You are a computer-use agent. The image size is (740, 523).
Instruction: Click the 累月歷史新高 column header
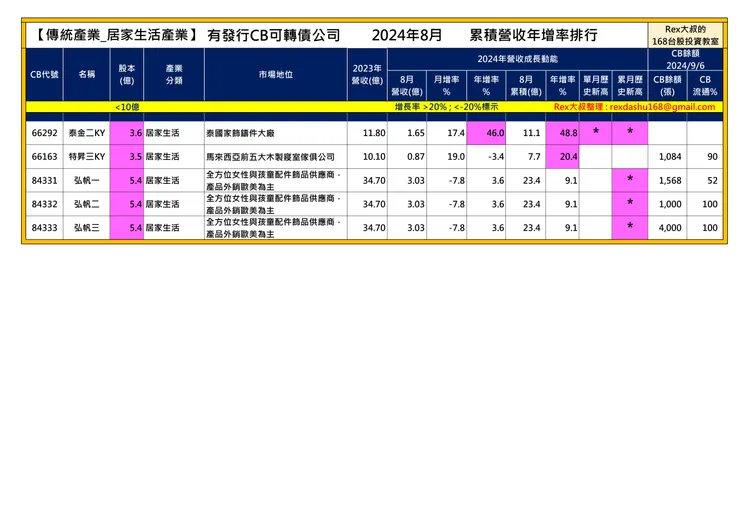pyautogui.click(x=630, y=85)
